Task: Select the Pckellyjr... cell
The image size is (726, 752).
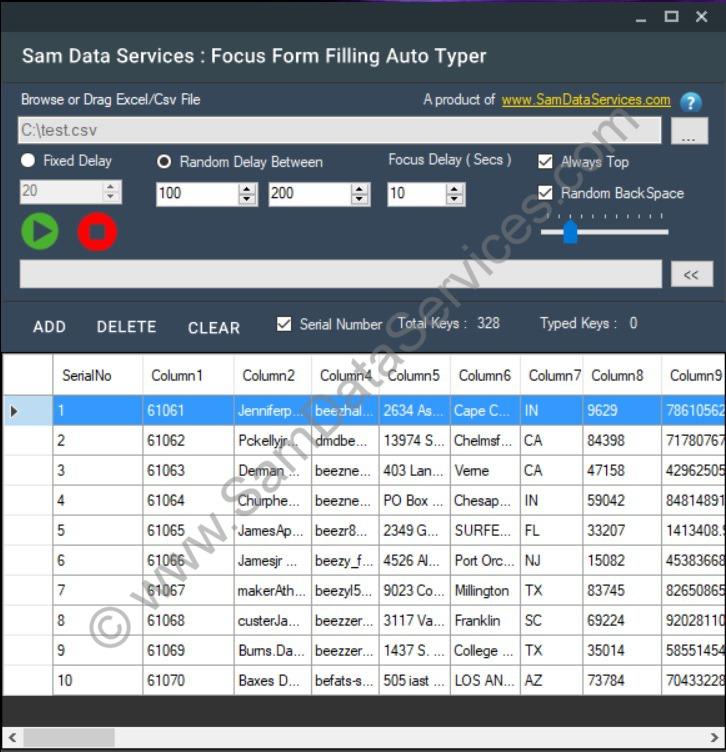Action: [x=273, y=440]
